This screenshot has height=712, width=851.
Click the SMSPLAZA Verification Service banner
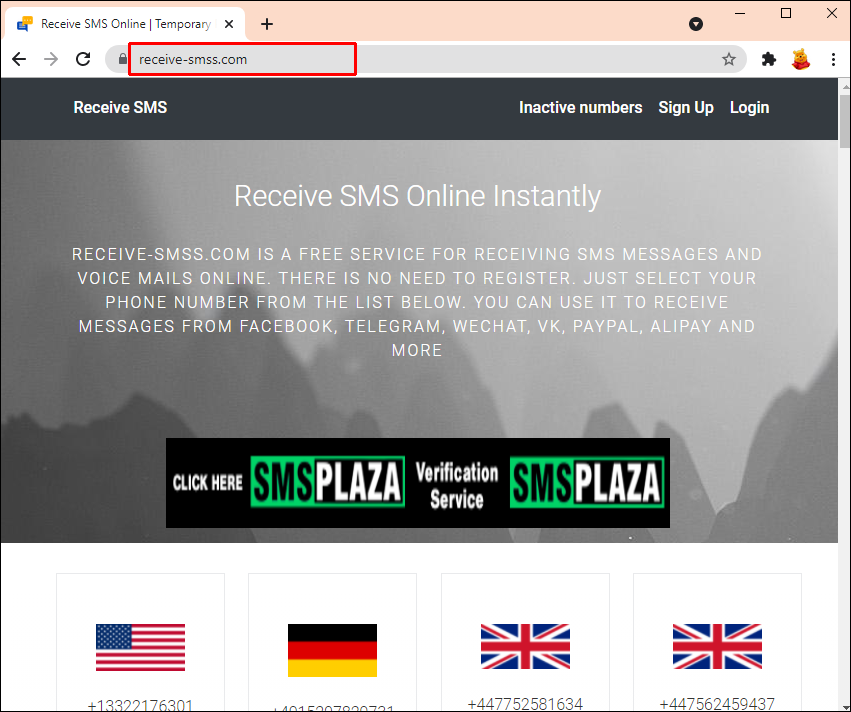pos(417,482)
